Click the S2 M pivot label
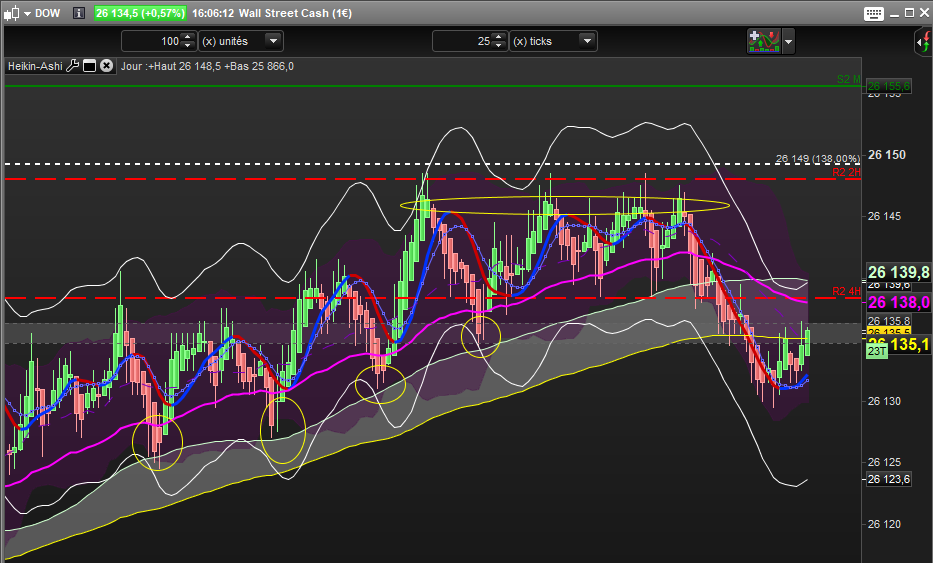This screenshot has width=933, height=563. coord(849,79)
